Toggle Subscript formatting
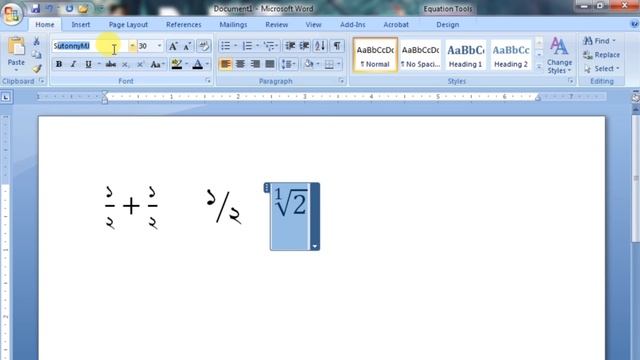The height and width of the screenshot is (360, 640). [125, 64]
